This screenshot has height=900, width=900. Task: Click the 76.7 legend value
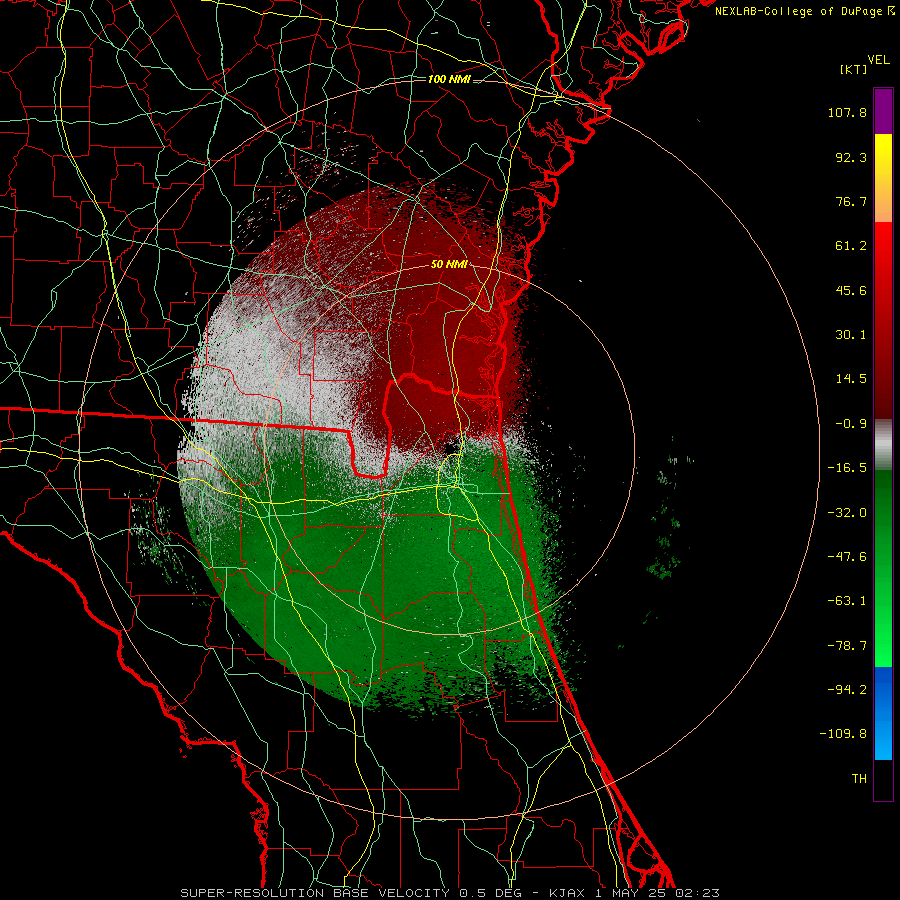tap(851, 201)
